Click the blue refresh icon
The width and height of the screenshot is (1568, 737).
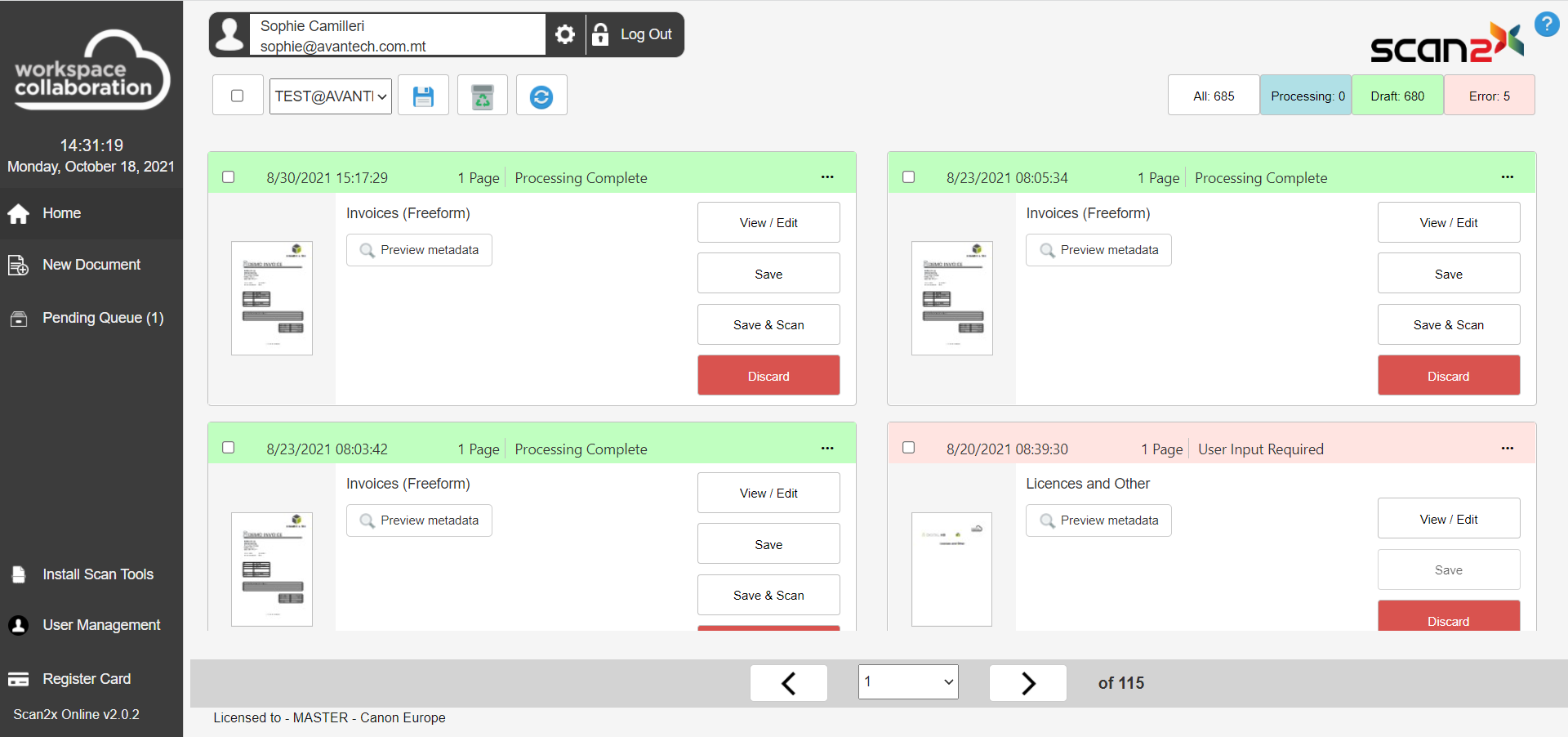tap(541, 96)
